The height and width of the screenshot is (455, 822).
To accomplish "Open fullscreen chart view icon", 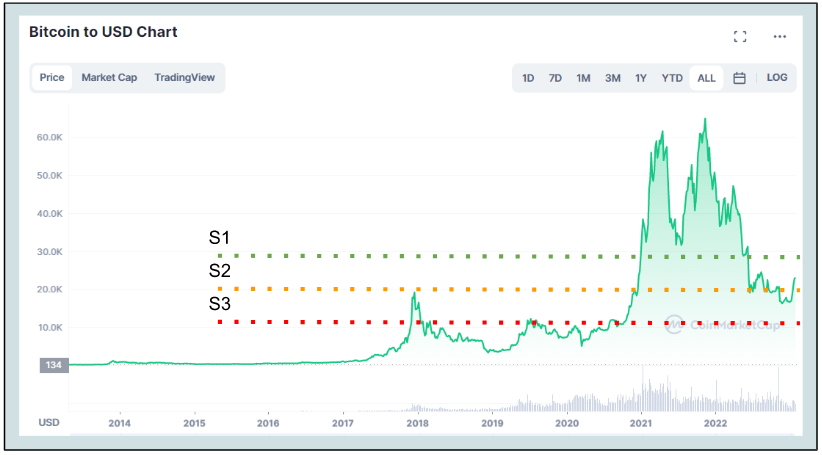I will point(740,36).
